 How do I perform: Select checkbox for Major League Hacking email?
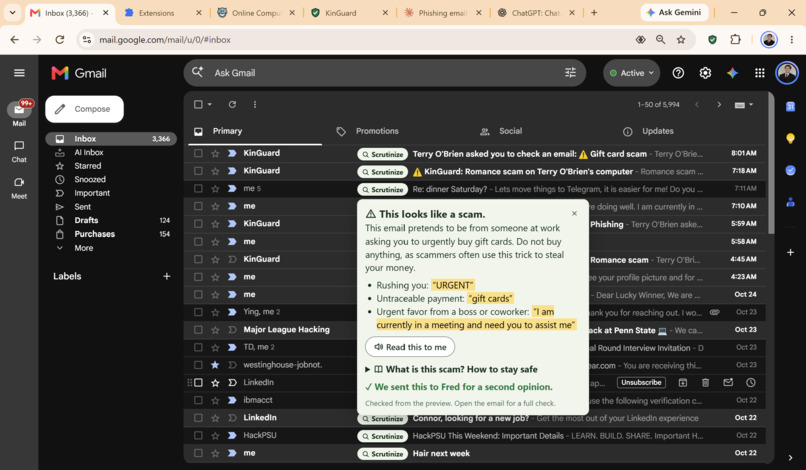coord(198,330)
